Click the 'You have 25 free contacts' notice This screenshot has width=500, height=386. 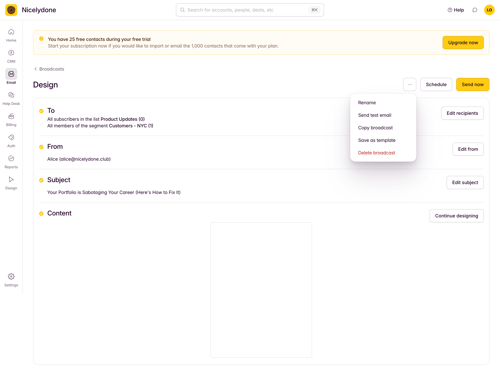click(x=99, y=39)
